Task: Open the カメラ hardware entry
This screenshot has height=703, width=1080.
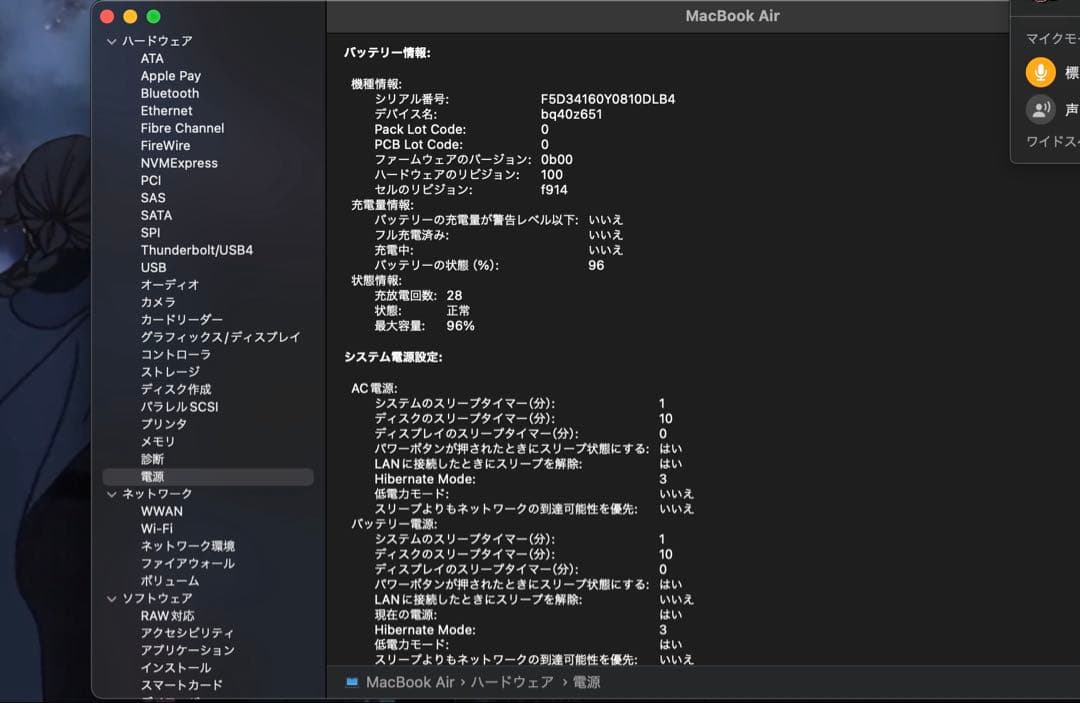Action: pos(158,302)
